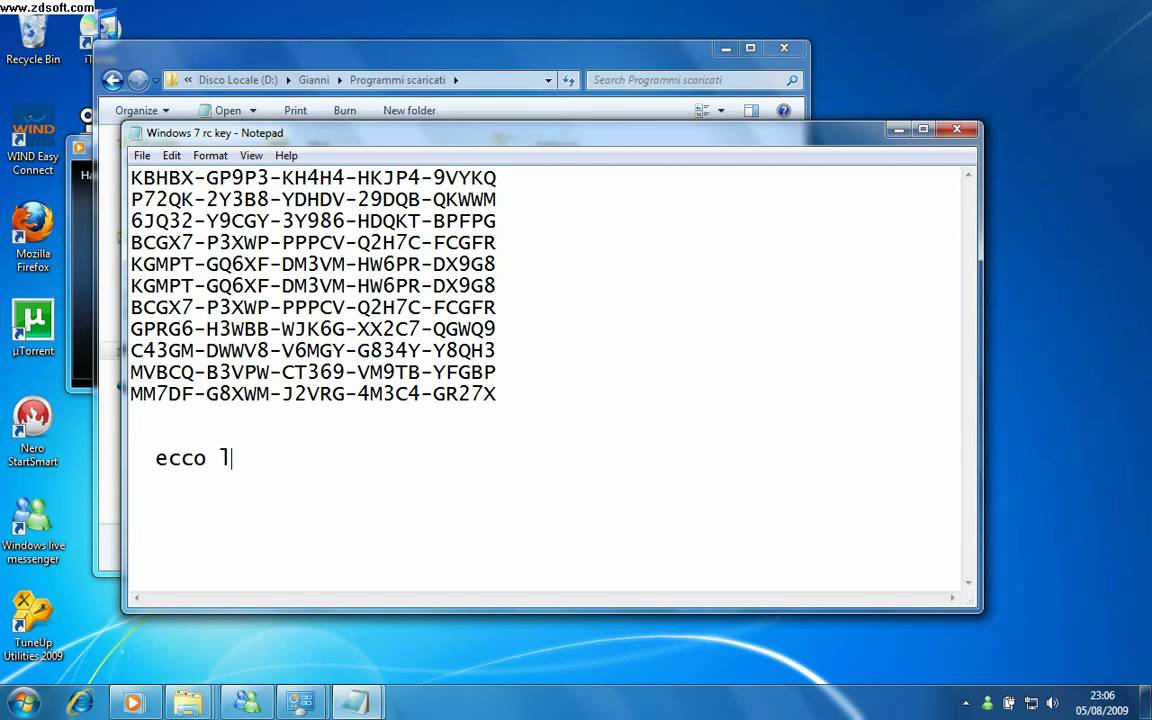
Task: Expand the view options dropdown arrow
Action: coord(721,111)
